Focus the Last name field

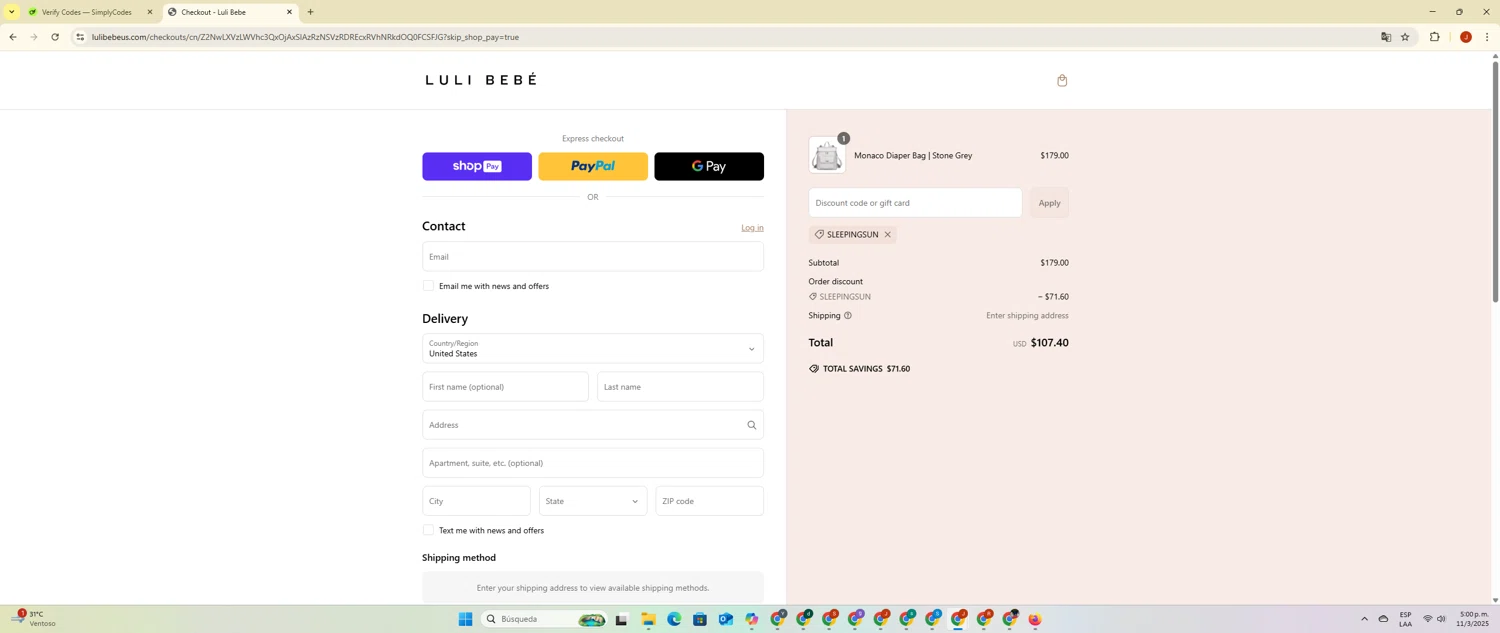click(680, 387)
